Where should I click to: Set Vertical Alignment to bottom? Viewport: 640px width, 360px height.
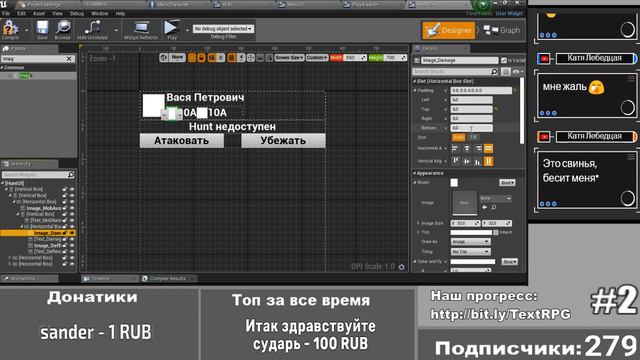coord(478,161)
